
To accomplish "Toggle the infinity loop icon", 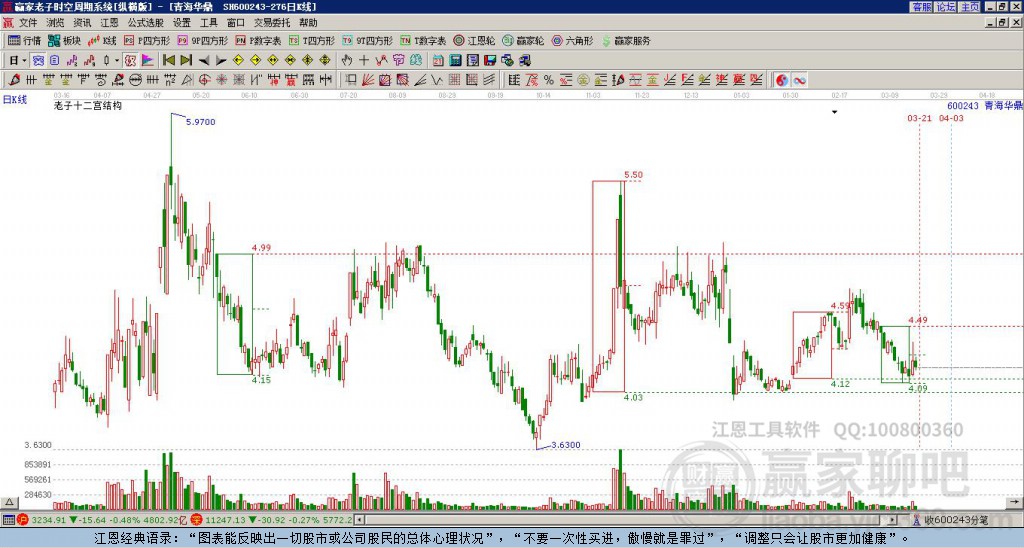I will [799, 80].
